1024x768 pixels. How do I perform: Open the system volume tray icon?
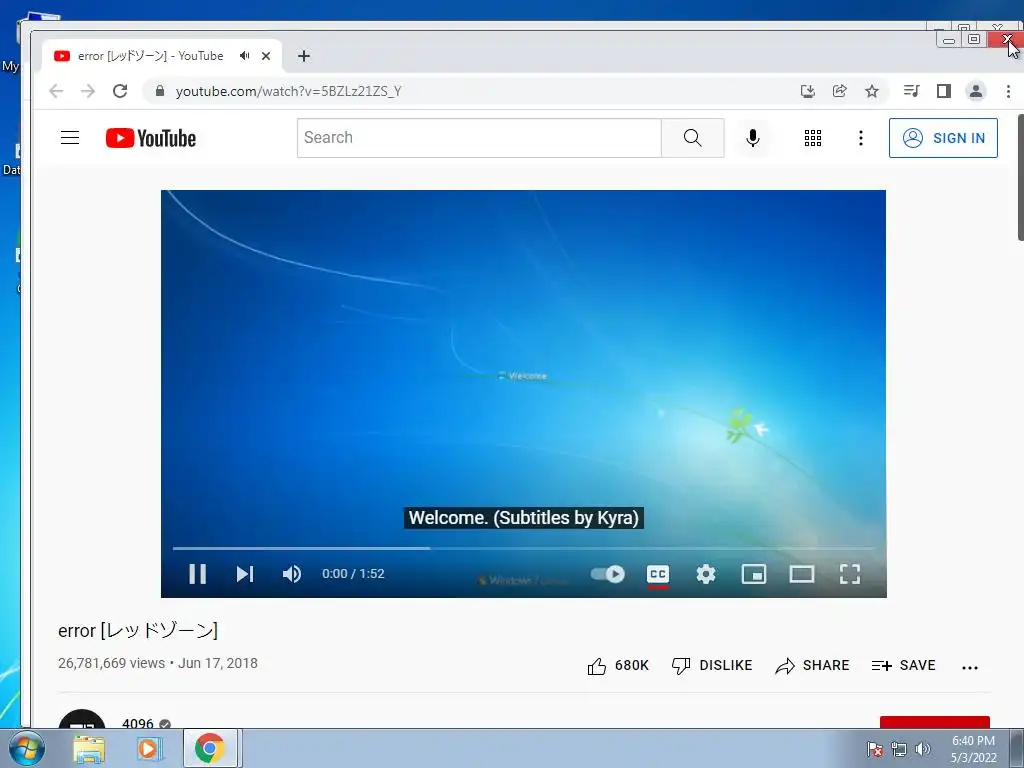click(922, 749)
